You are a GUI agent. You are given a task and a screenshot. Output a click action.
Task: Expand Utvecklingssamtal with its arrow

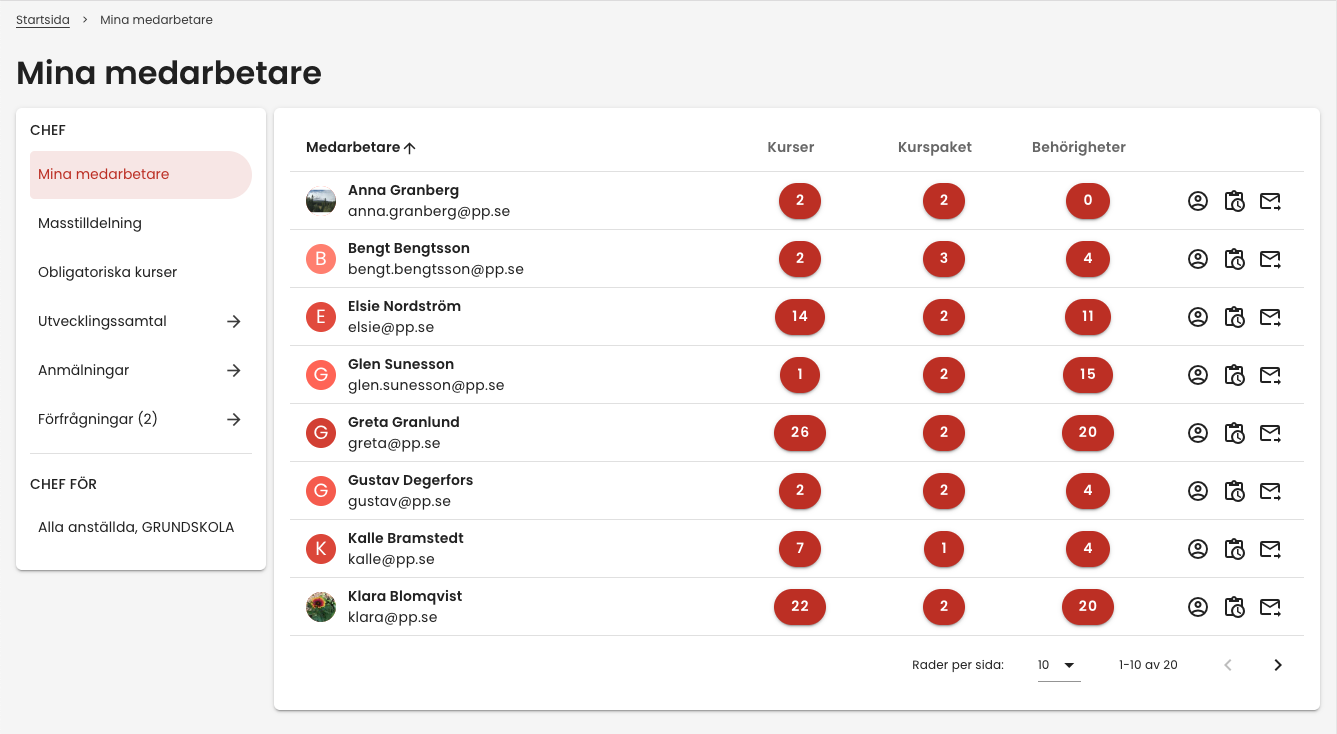pos(233,321)
